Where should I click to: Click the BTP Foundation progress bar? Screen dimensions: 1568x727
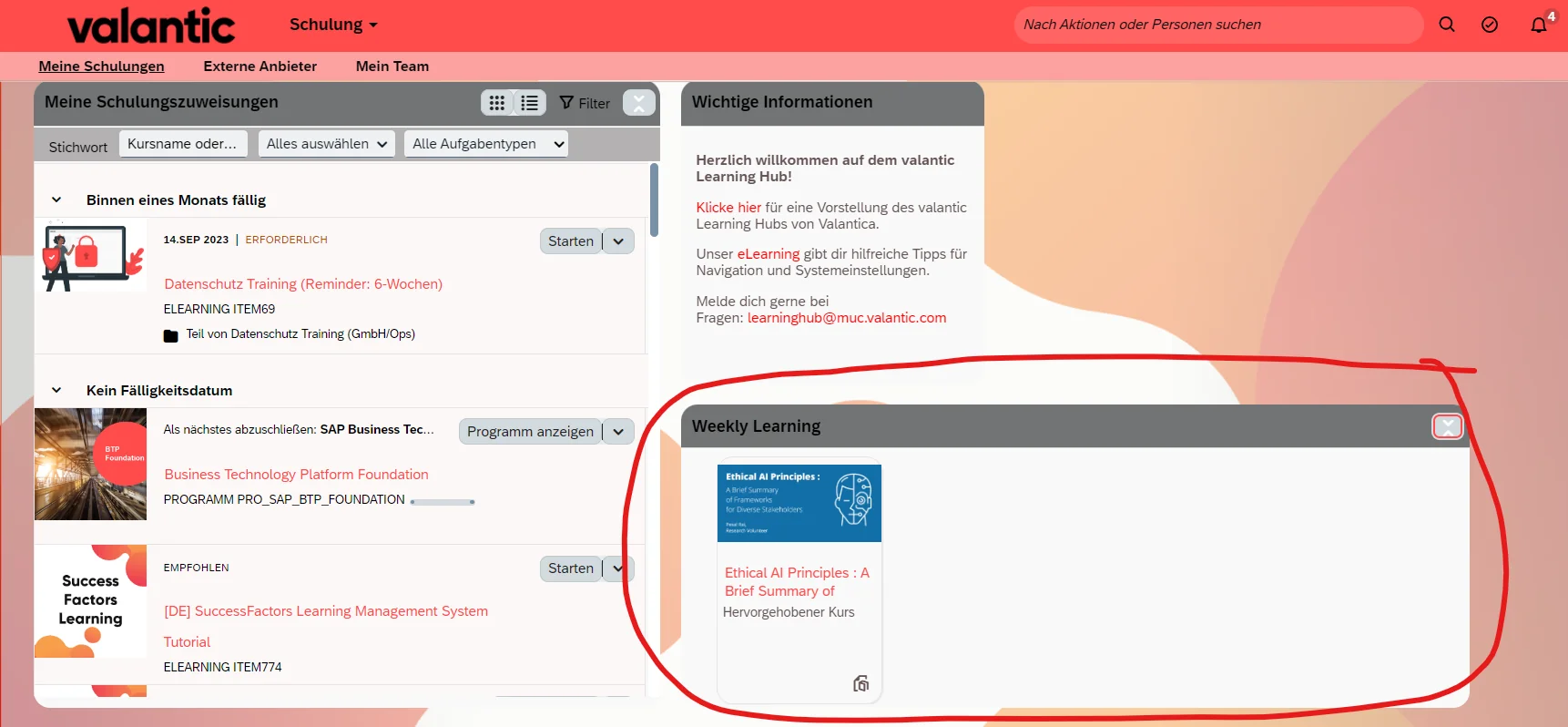click(x=443, y=502)
